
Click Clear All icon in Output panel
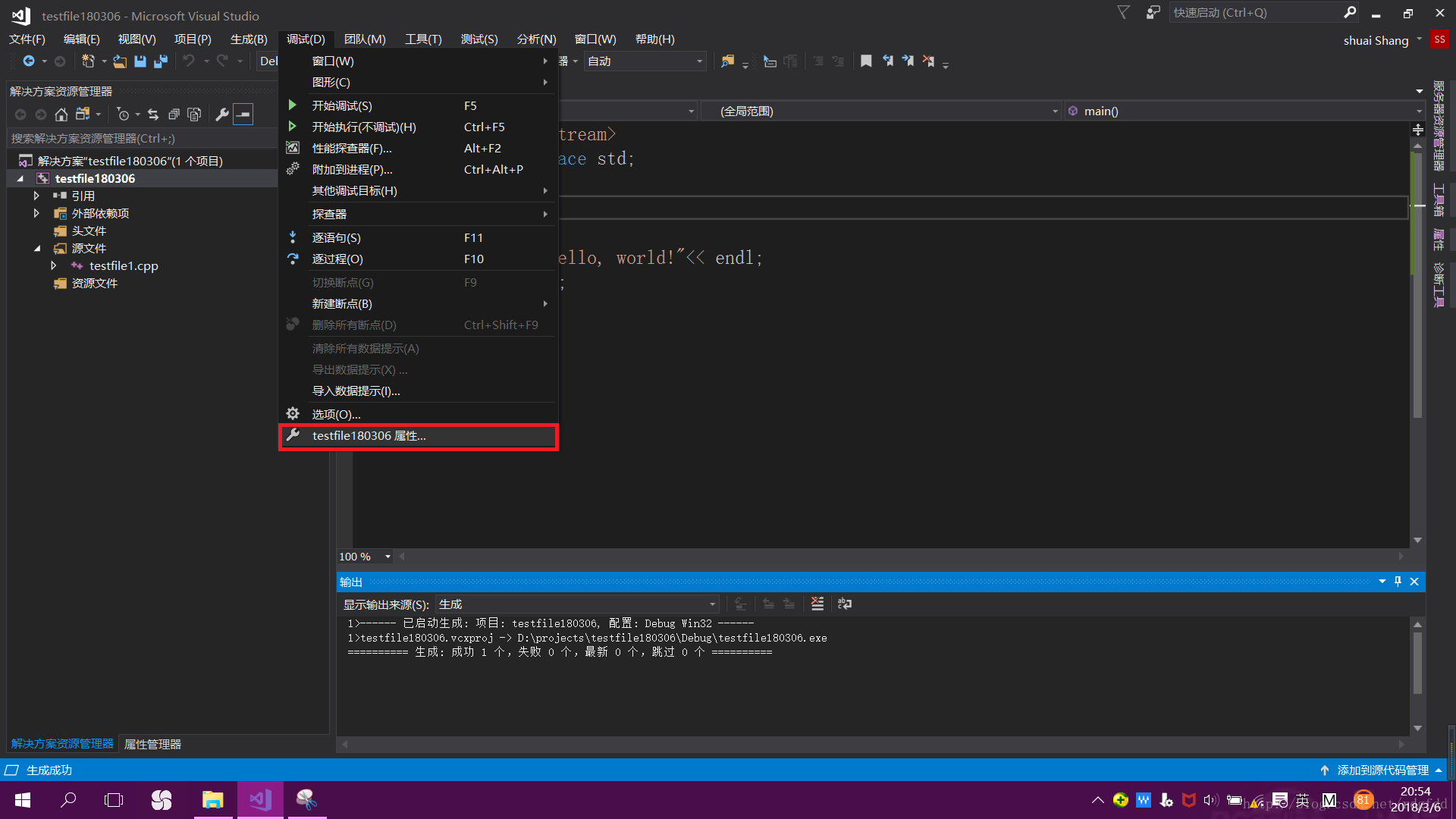(x=817, y=604)
